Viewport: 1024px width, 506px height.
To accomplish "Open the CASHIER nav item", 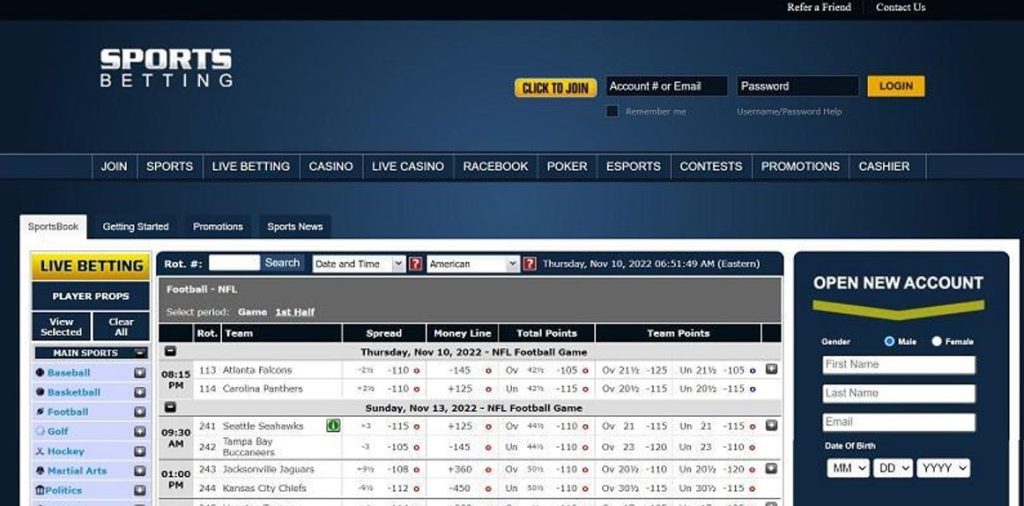I will coord(884,166).
